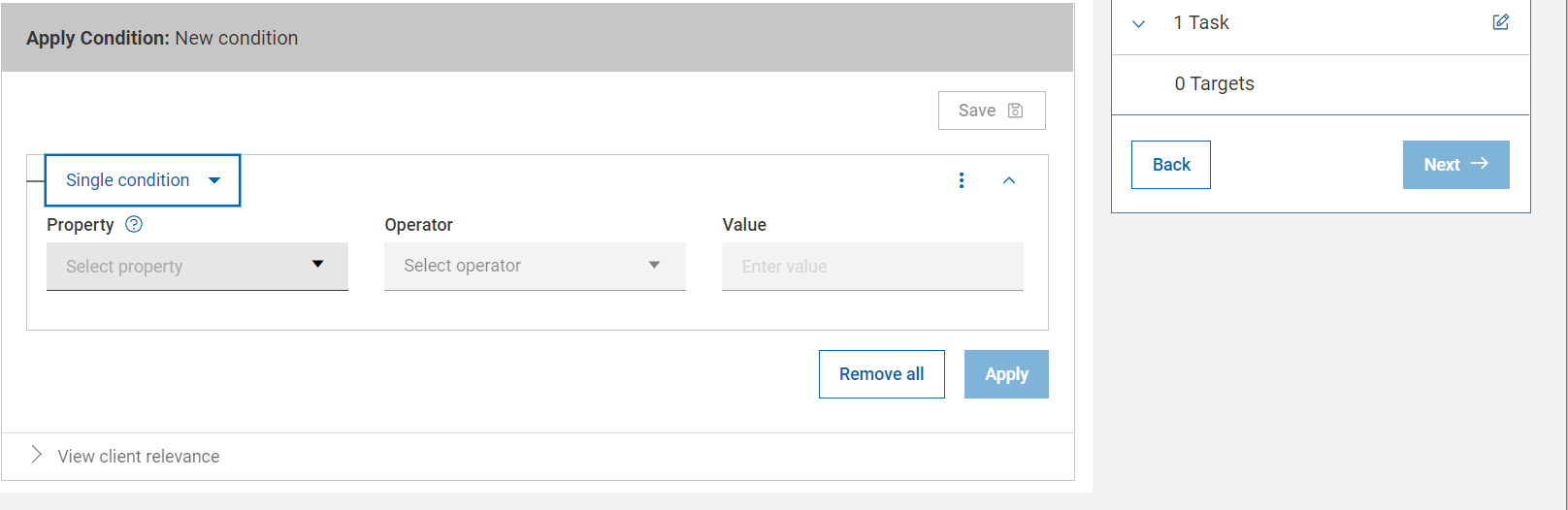Image resolution: width=1568 pixels, height=510 pixels.
Task: Collapse the 1 Task section chevron
Action: [1139, 23]
